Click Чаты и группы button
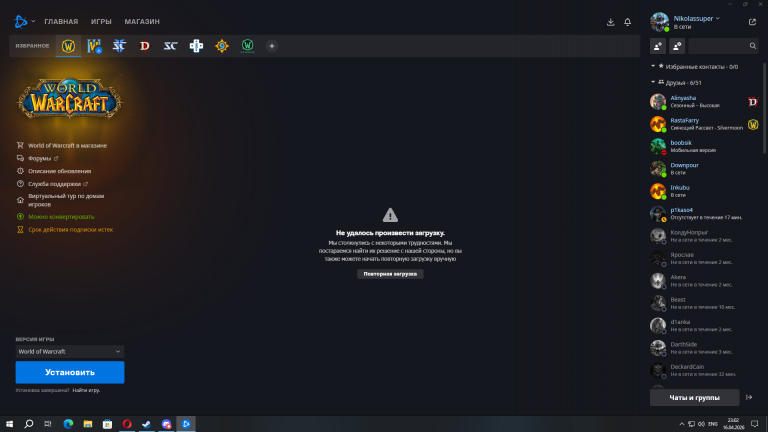768x432 pixels. tap(695, 398)
